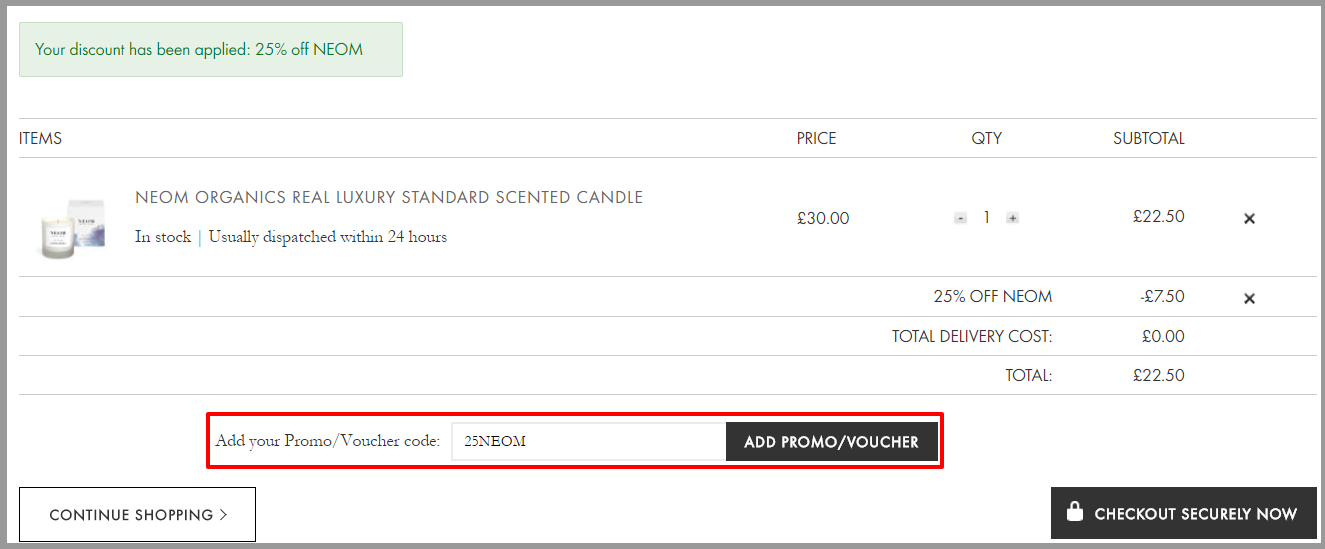Click CHECKOUT SECURELY NOW button
Image resolution: width=1325 pixels, height=549 pixels.
pos(1184,513)
